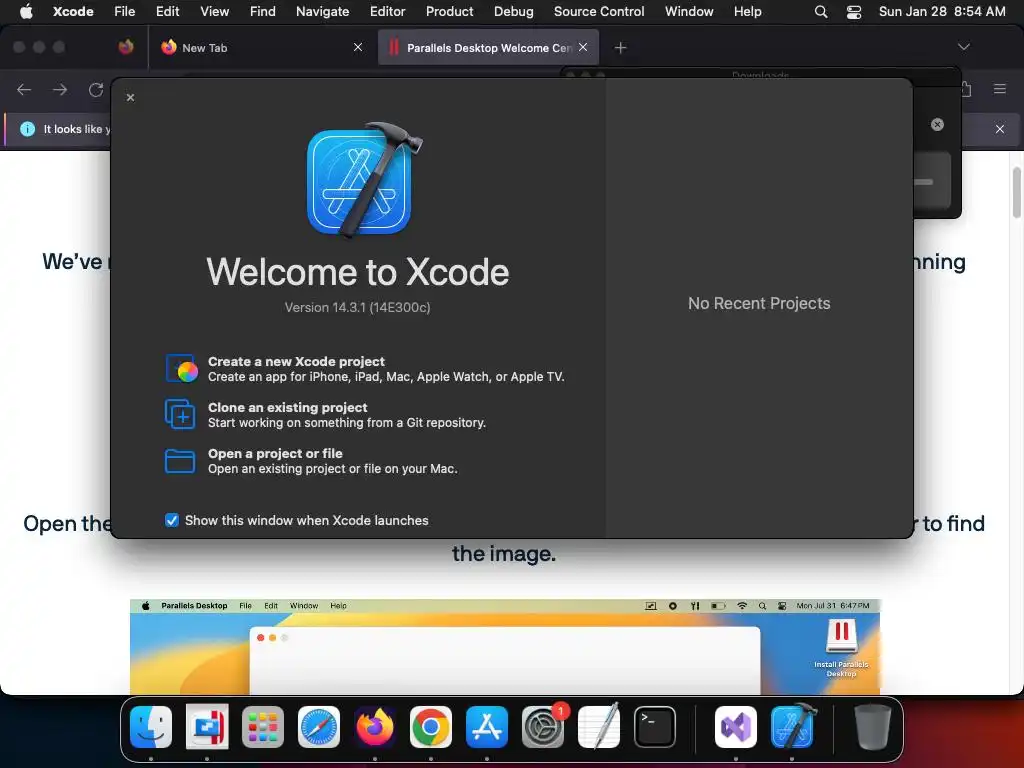The image size is (1024, 768).
Task: Reload the Firefox page
Action: point(96,89)
